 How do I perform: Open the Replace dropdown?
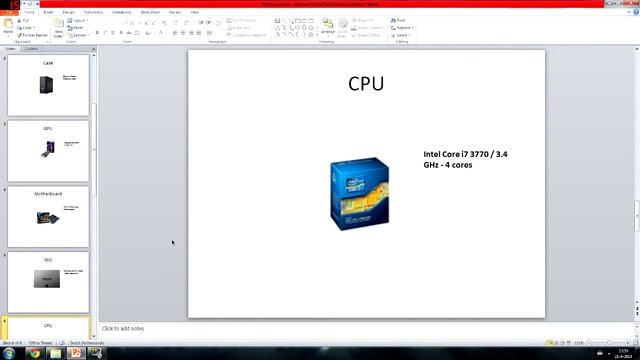(x=402, y=28)
